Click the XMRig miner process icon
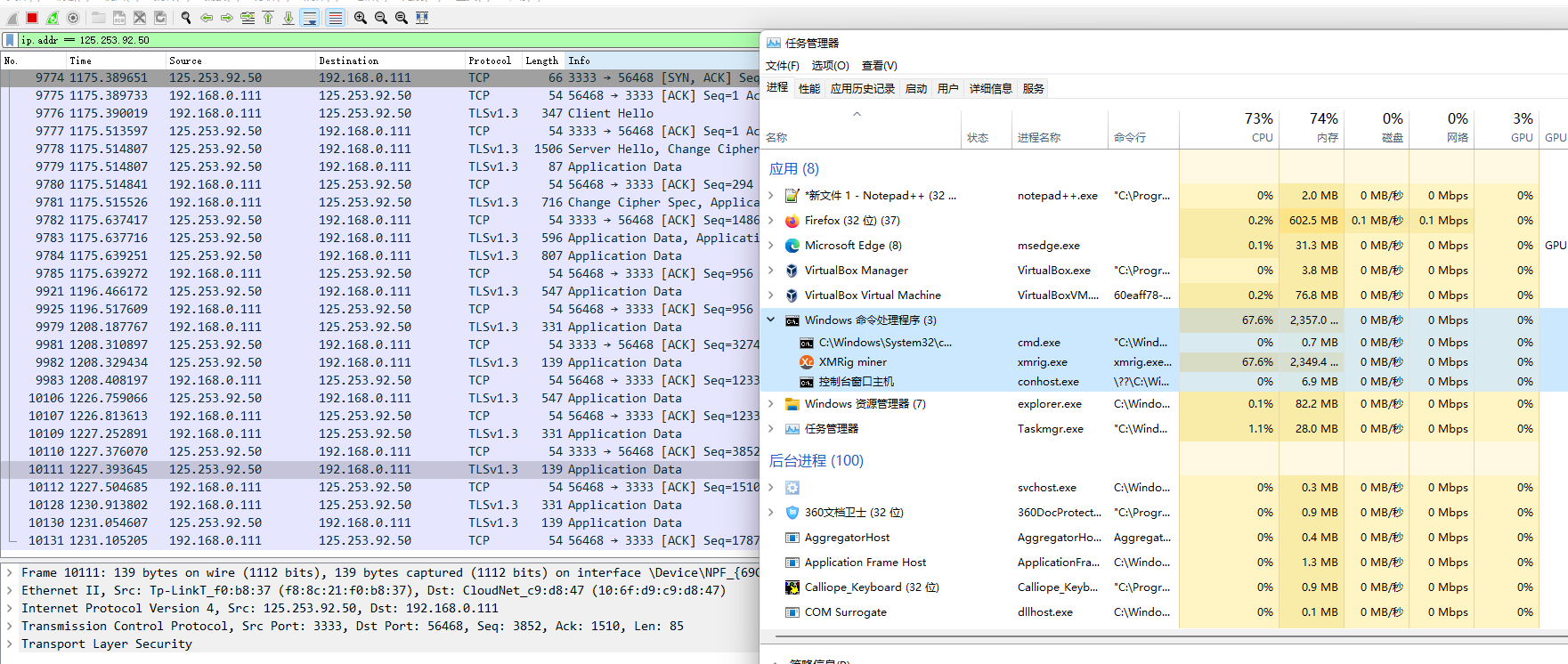The width and height of the screenshot is (1568, 664). pyautogui.click(x=806, y=362)
